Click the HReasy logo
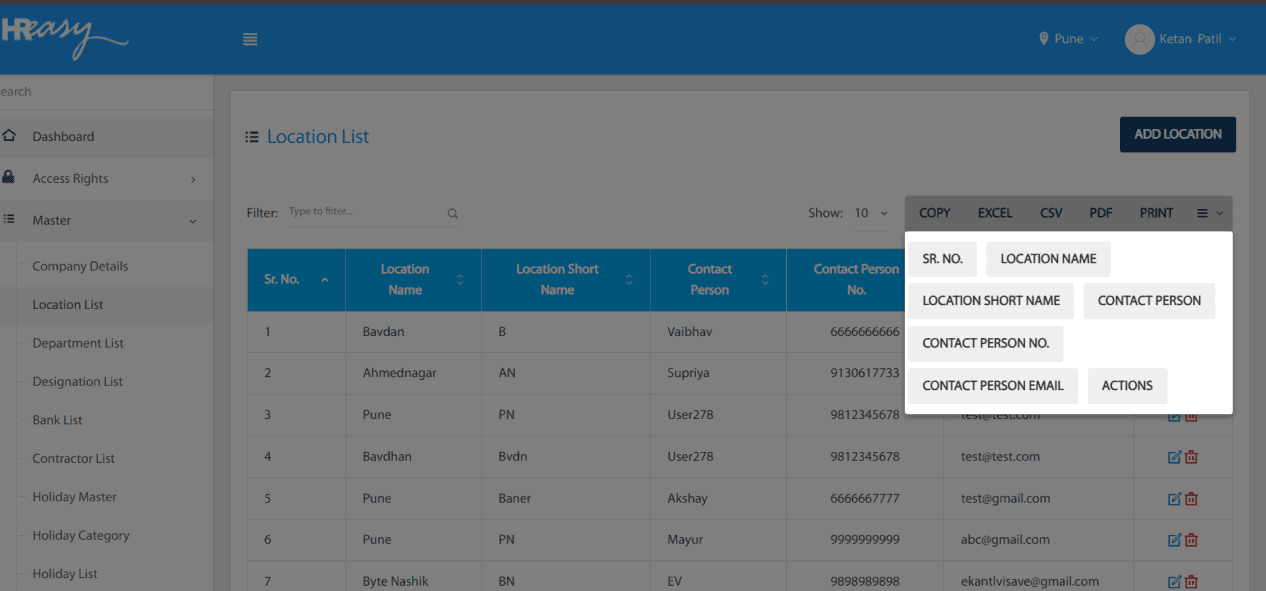This screenshot has width=1266, height=591. 64,37
